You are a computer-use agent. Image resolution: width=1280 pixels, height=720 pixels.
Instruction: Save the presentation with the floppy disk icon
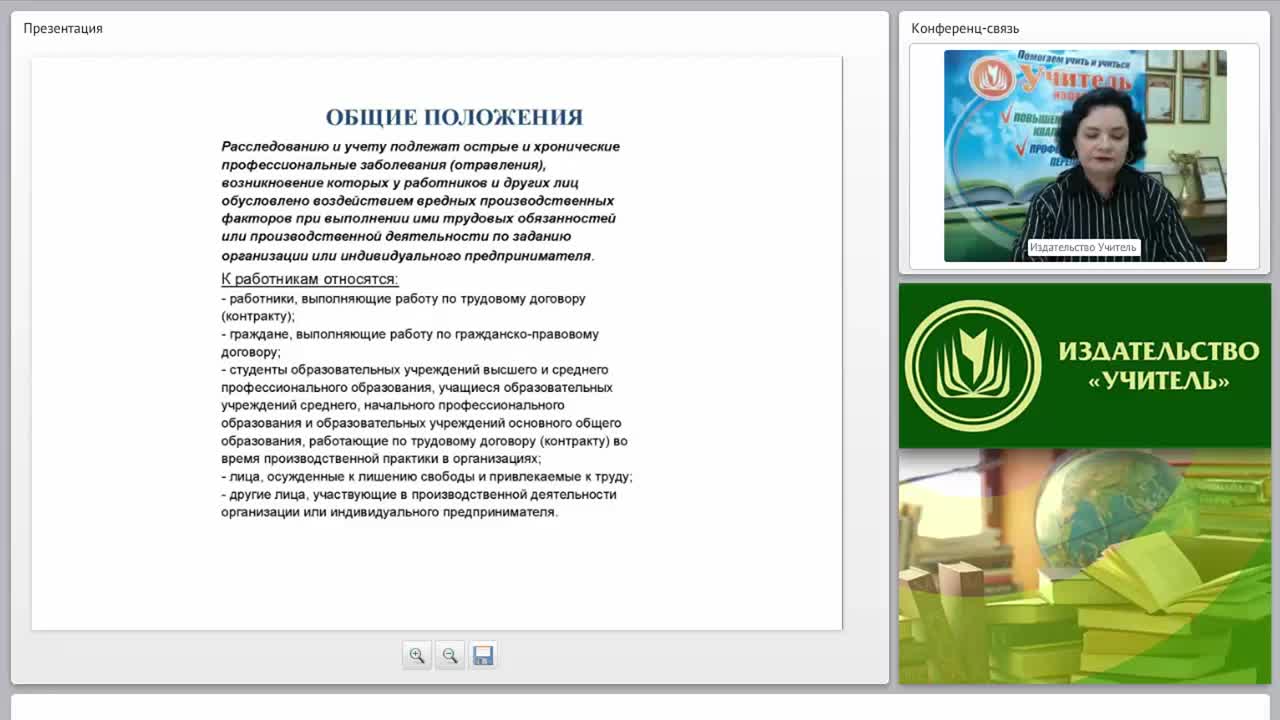click(483, 656)
